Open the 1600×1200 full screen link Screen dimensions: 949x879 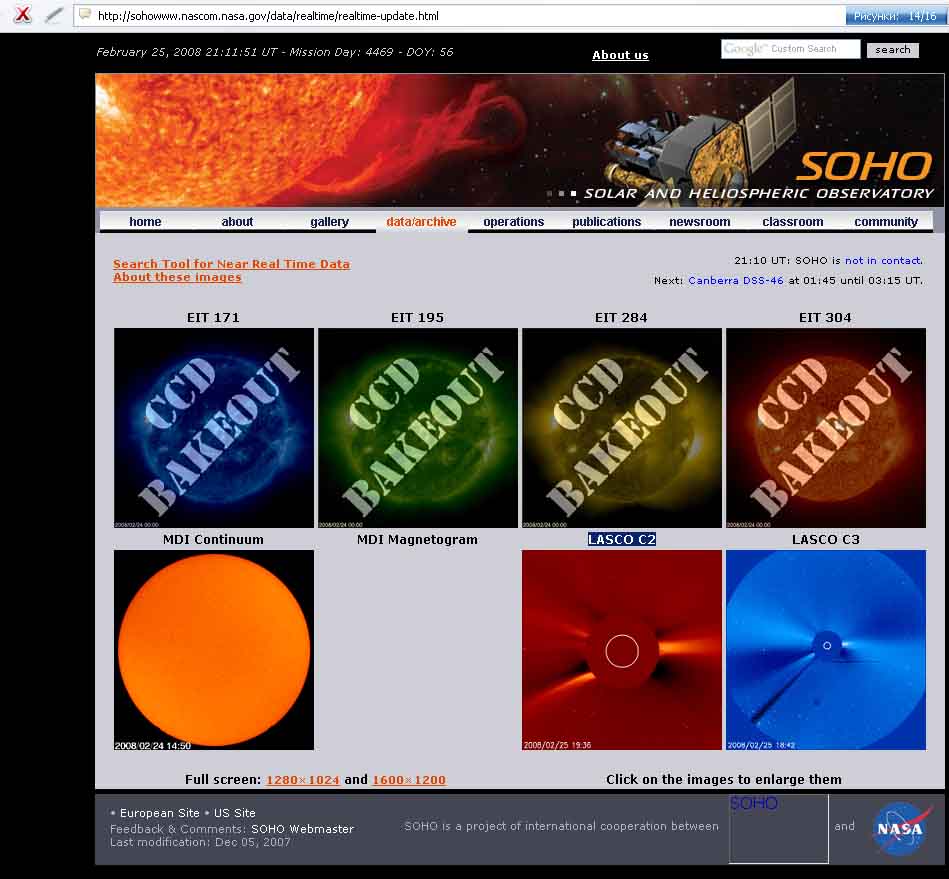[x=409, y=780]
